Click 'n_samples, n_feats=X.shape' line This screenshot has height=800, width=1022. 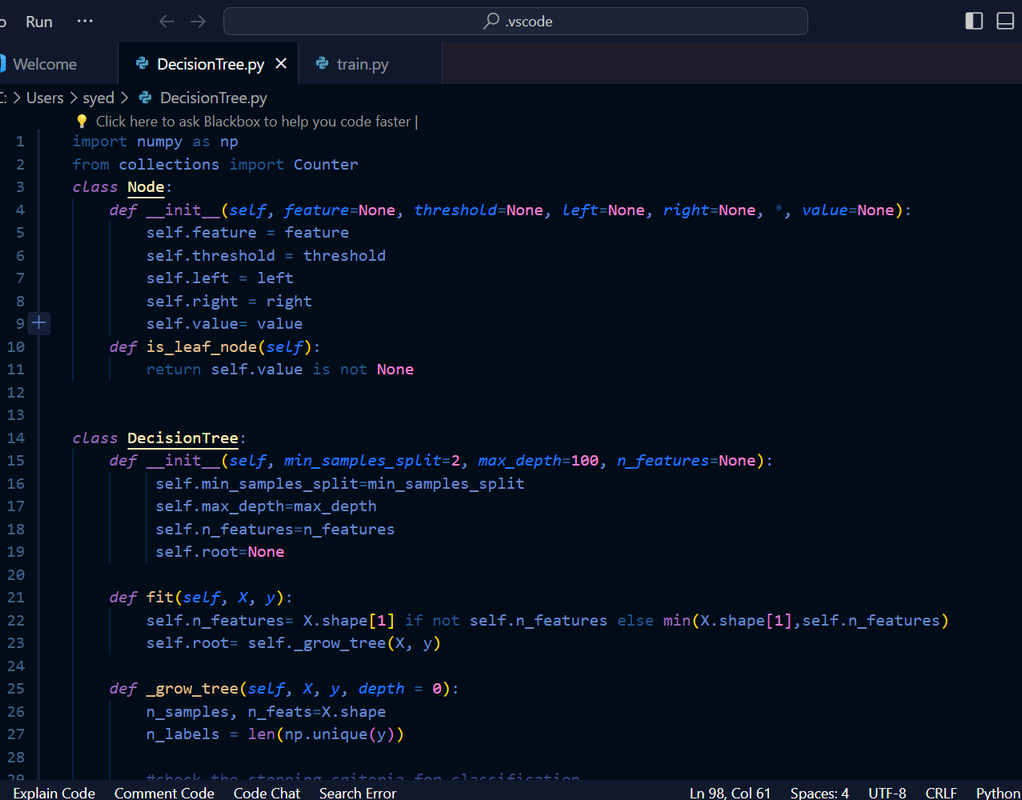(266, 712)
